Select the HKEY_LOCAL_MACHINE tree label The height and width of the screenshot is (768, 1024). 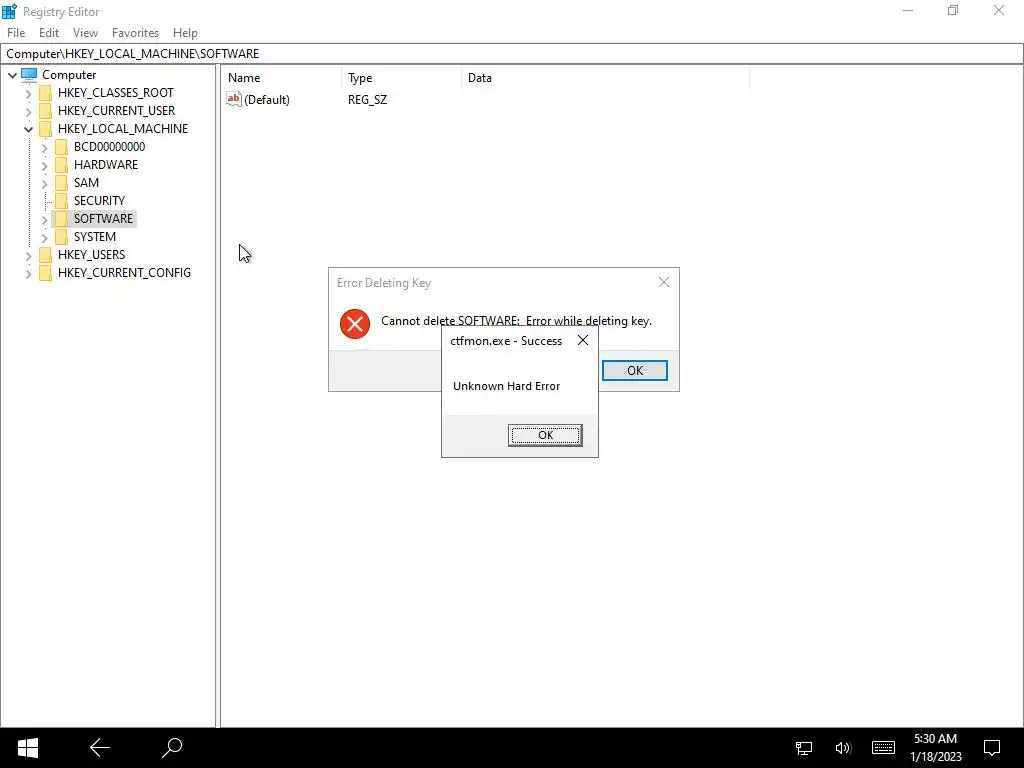[x=123, y=129]
